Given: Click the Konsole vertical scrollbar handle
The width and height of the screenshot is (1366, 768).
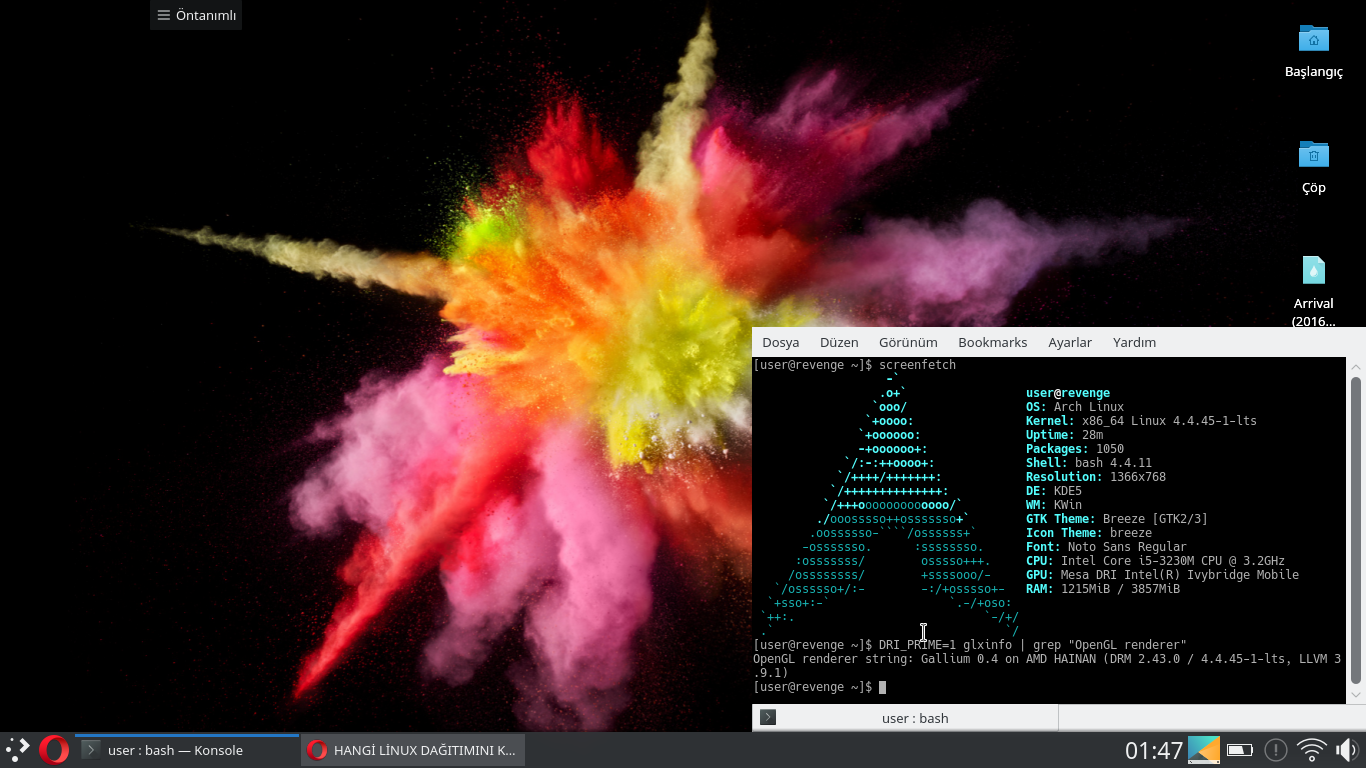Looking at the screenshot, I should (x=1356, y=530).
